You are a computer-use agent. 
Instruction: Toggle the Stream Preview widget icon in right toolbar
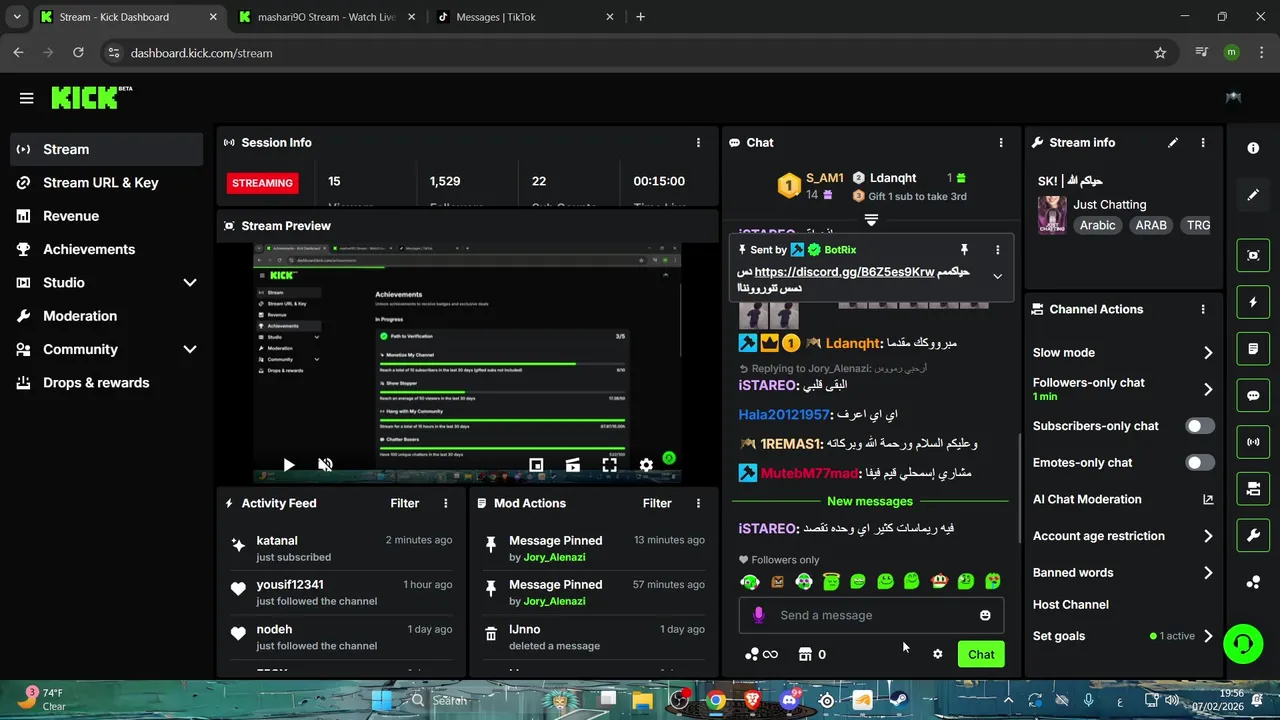coord(1253,255)
